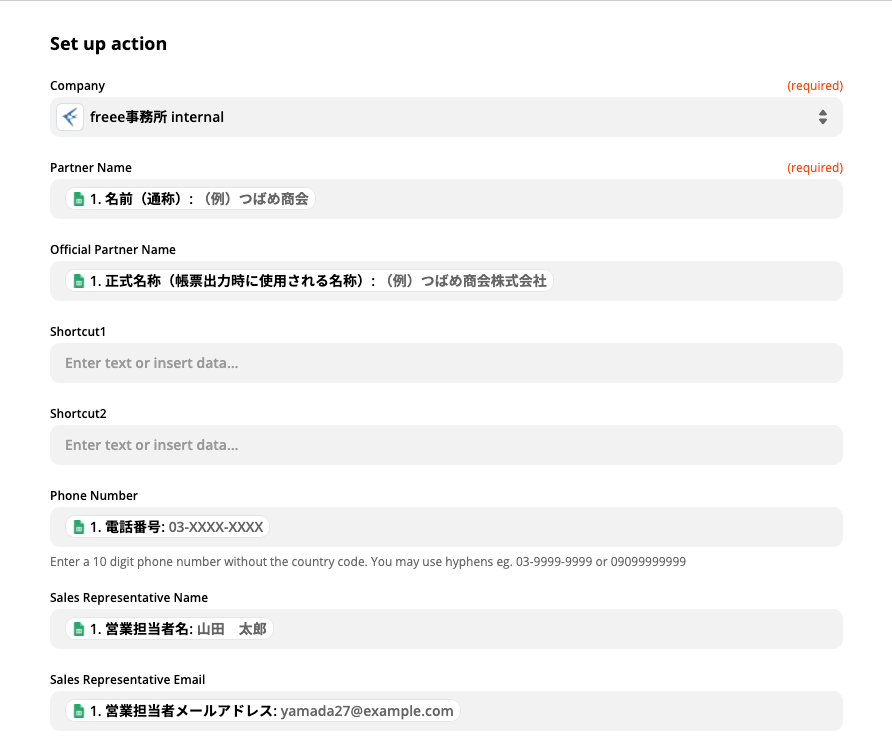Click the Sales Representative Name label
892x750 pixels.
coord(129,598)
